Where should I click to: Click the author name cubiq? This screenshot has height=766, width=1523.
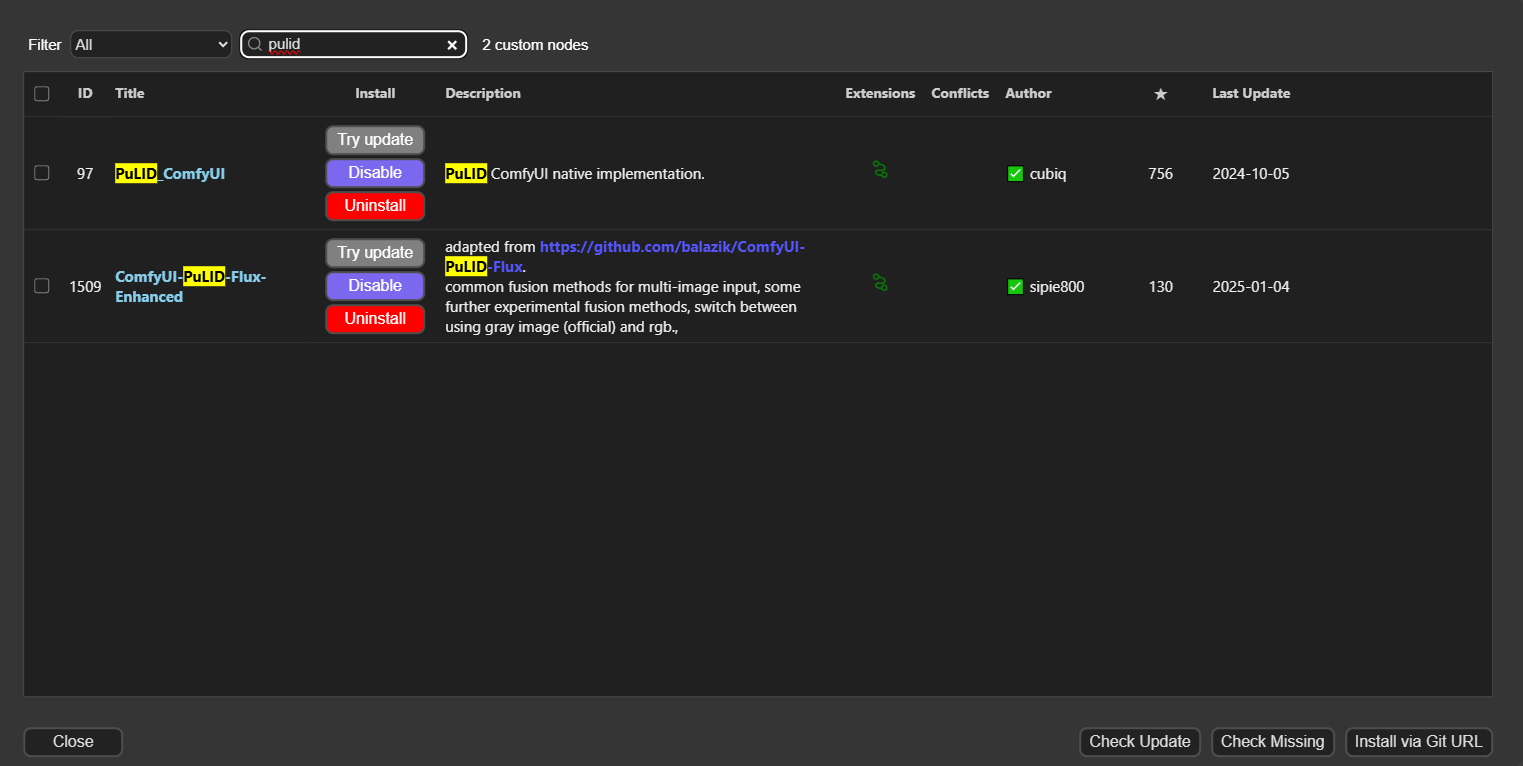pos(1048,174)
